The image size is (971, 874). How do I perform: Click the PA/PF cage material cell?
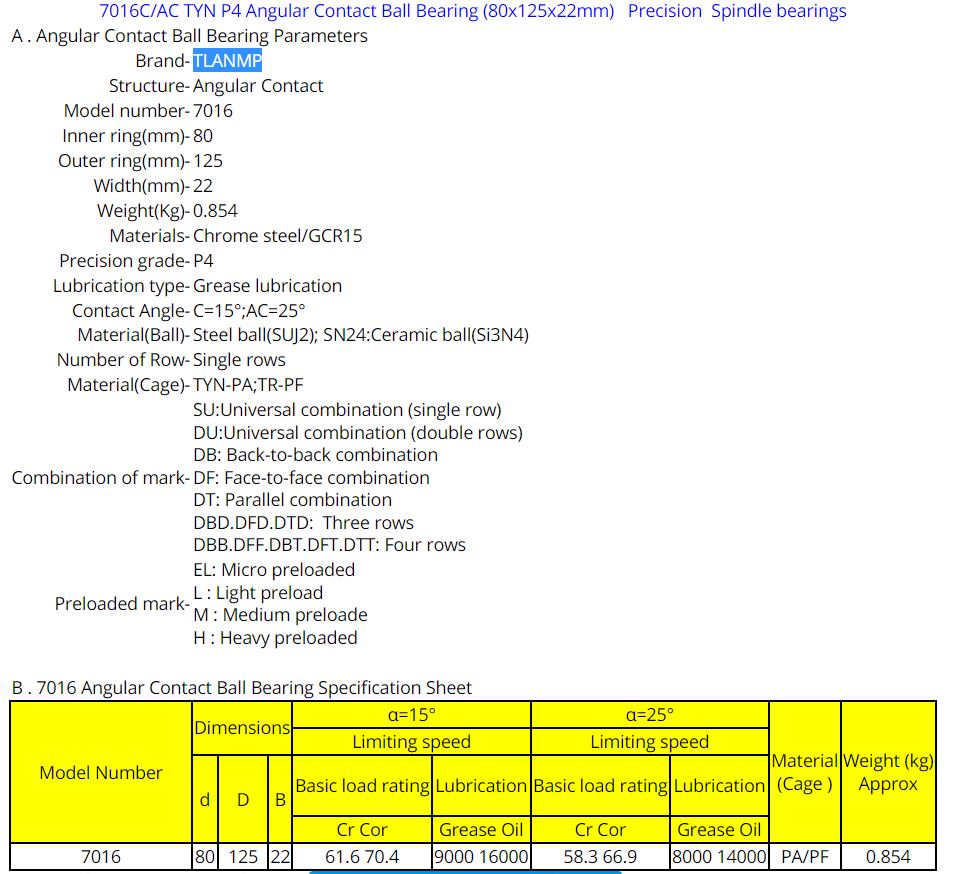pos(804,857)
